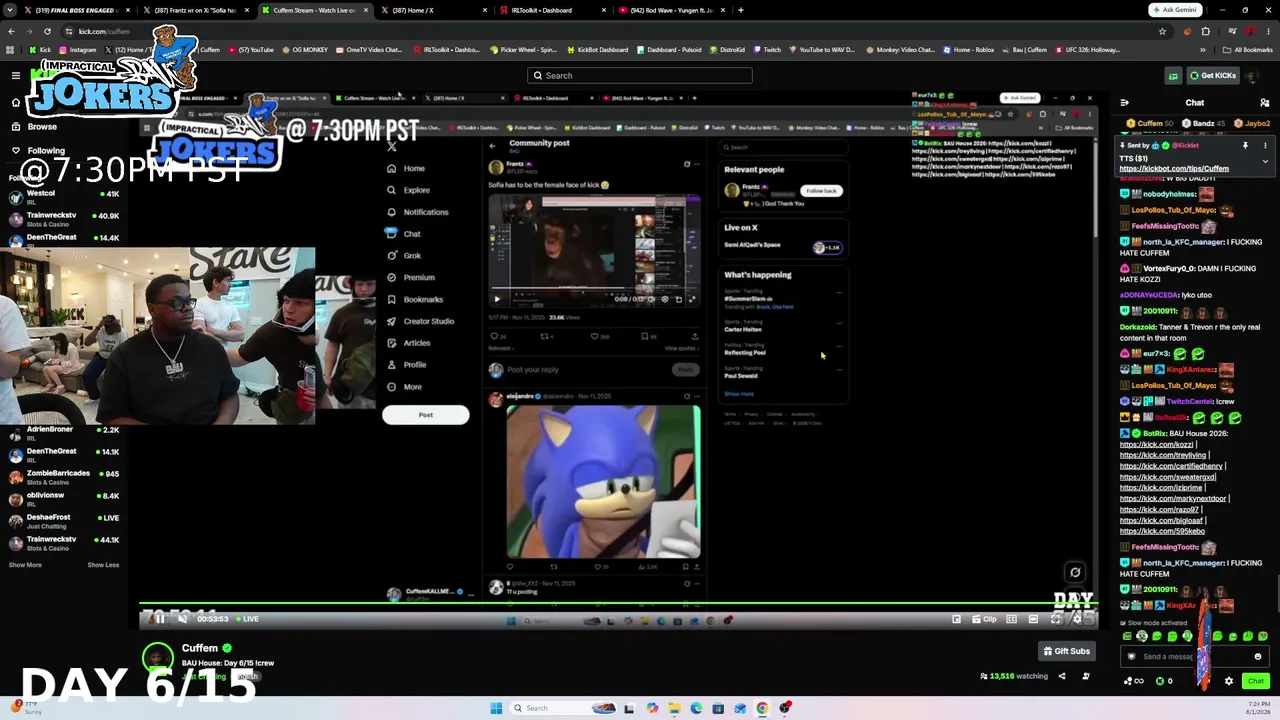The height and width of the screenshot is (720, 1280).
Task: Open chat settings gear icon
Action: [1229, 681]
